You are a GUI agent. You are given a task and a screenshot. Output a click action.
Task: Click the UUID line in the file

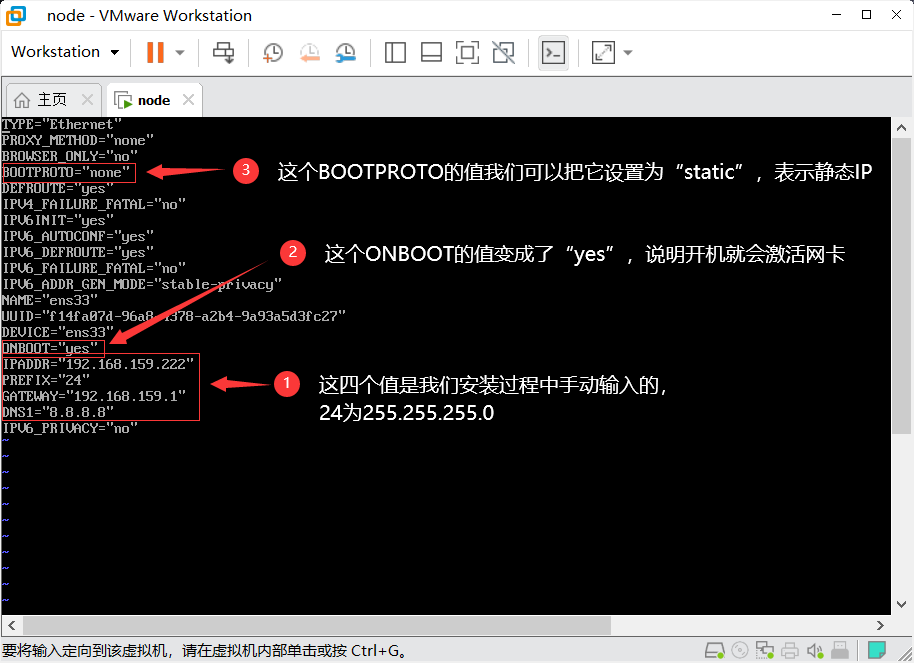[x=174, y=317]
